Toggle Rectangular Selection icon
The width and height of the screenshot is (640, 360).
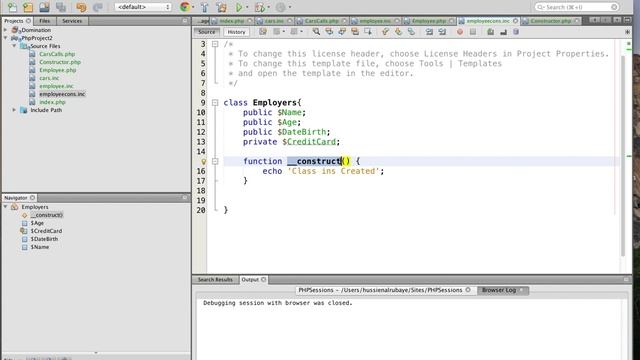pos(368,32)
